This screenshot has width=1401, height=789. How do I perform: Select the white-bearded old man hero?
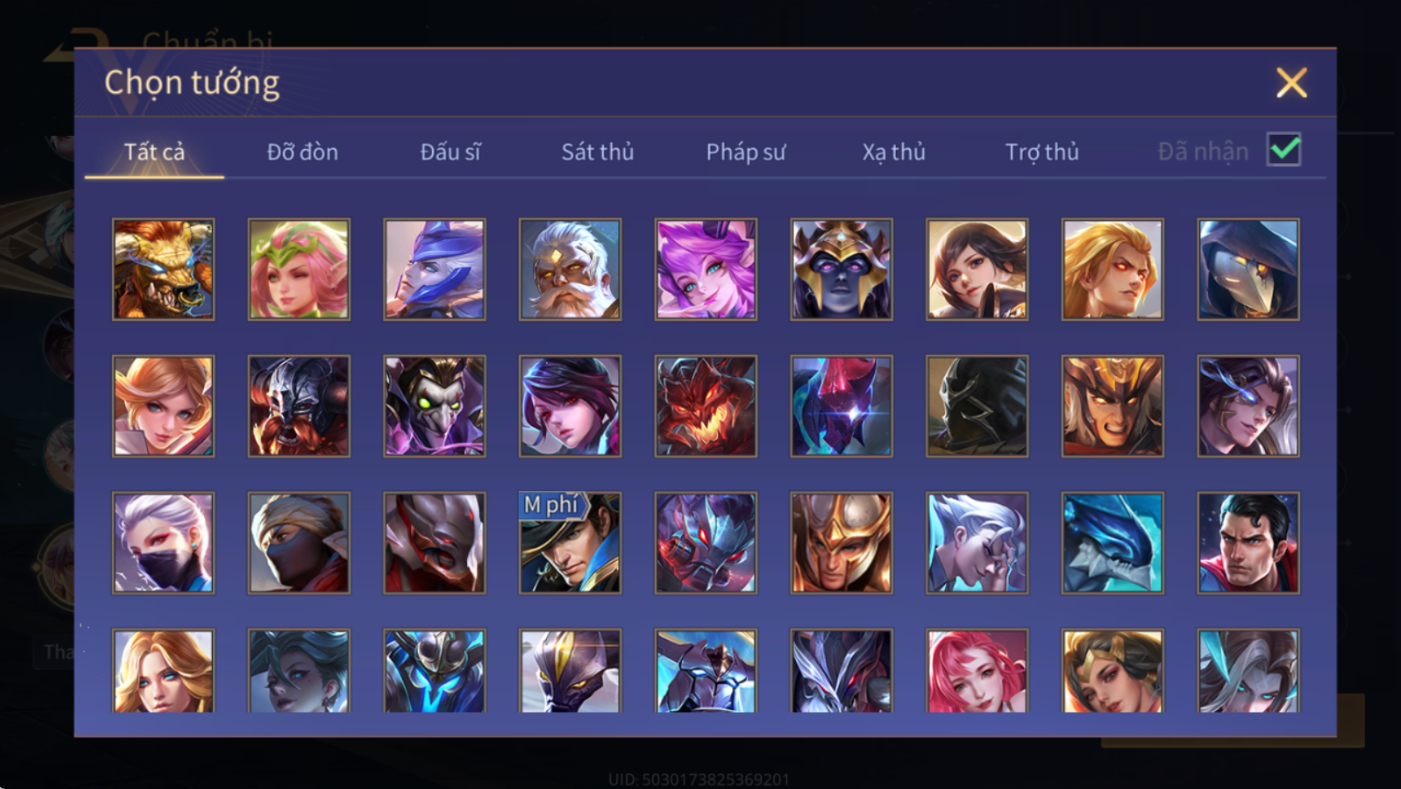coord(570,270)
